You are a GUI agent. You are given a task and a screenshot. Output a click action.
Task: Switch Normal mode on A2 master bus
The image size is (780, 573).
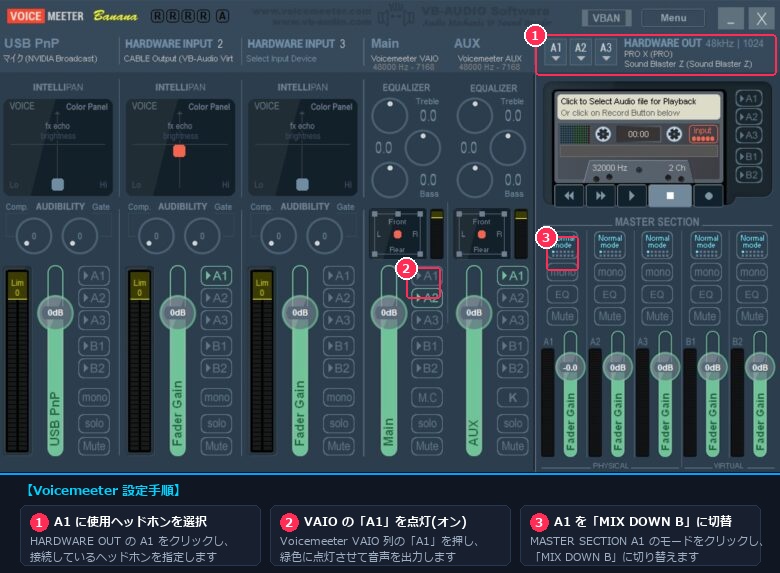point(609,246)
